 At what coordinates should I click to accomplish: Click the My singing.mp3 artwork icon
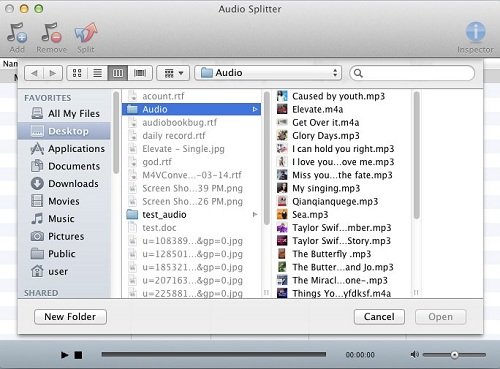[x=282, y=188]
